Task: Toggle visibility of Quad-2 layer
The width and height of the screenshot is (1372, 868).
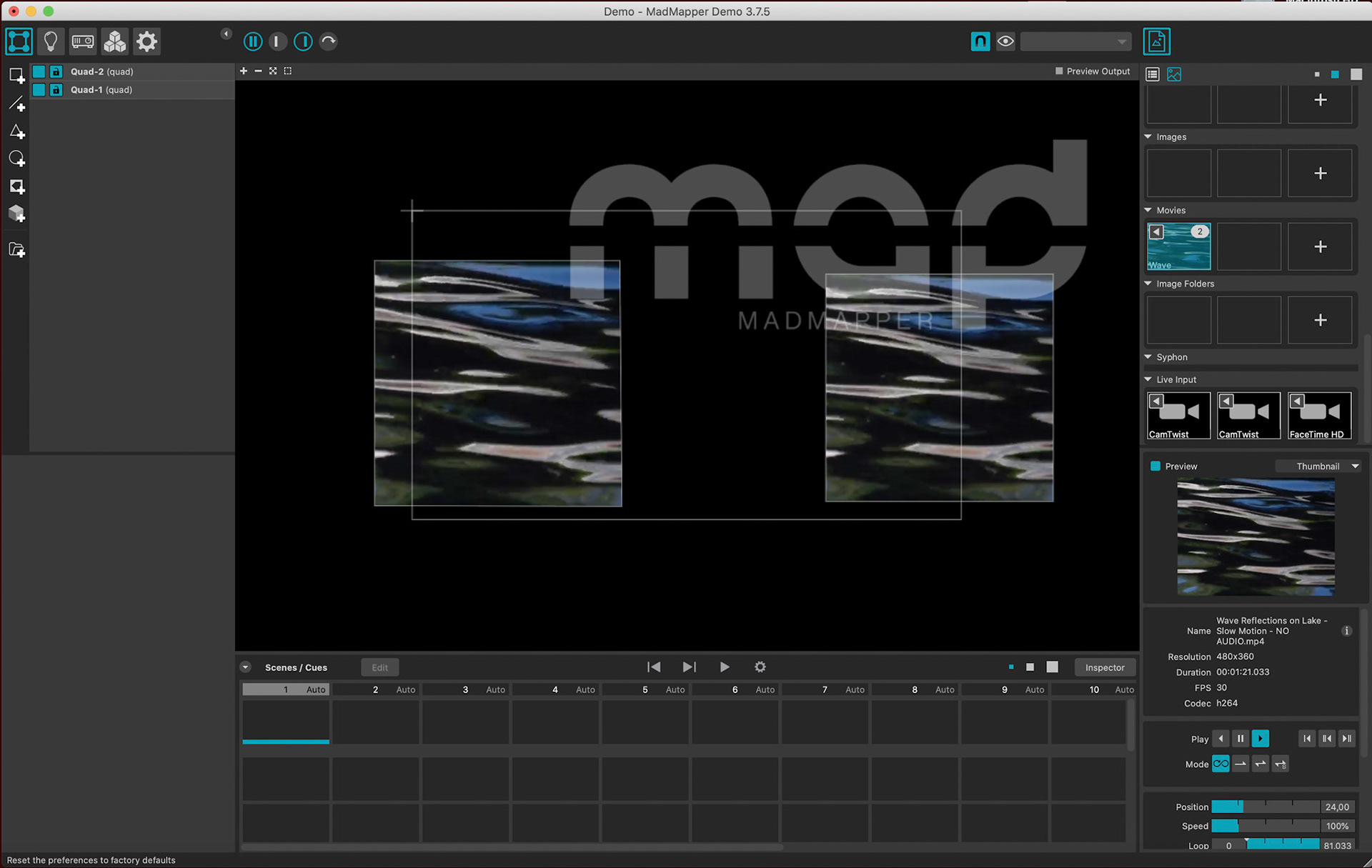Action: point(39,71)
